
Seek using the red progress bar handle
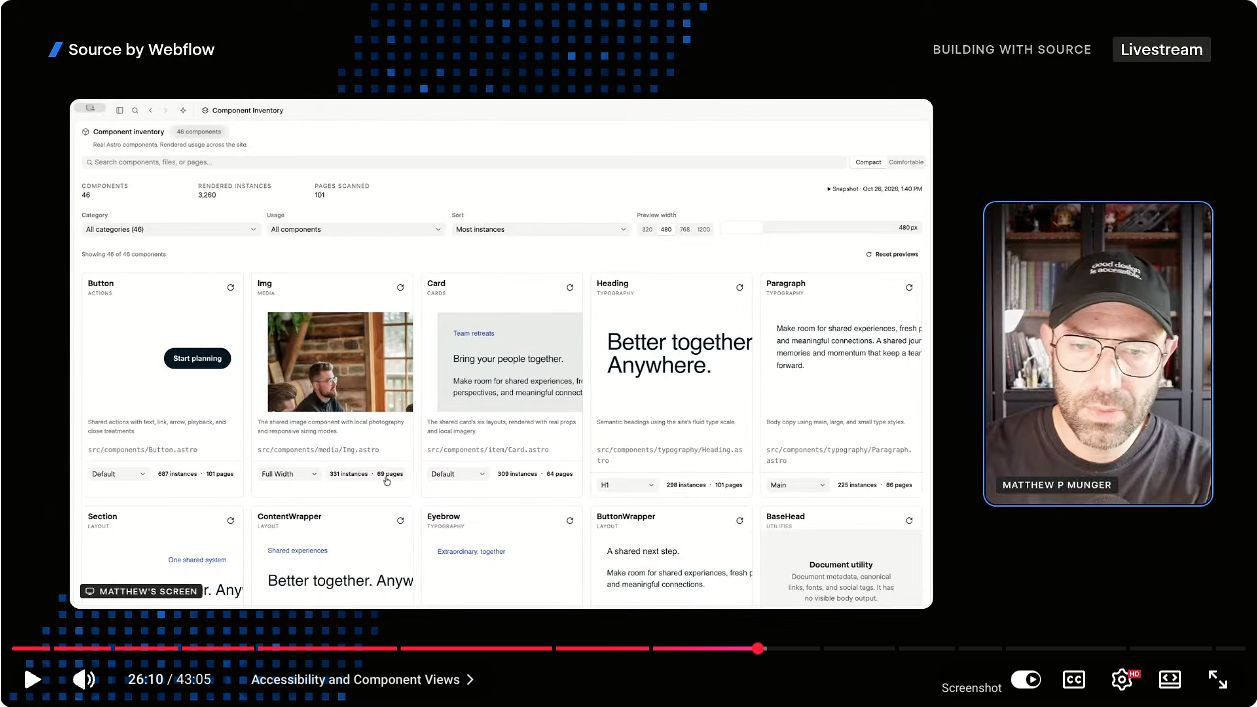tap(759, 649)
